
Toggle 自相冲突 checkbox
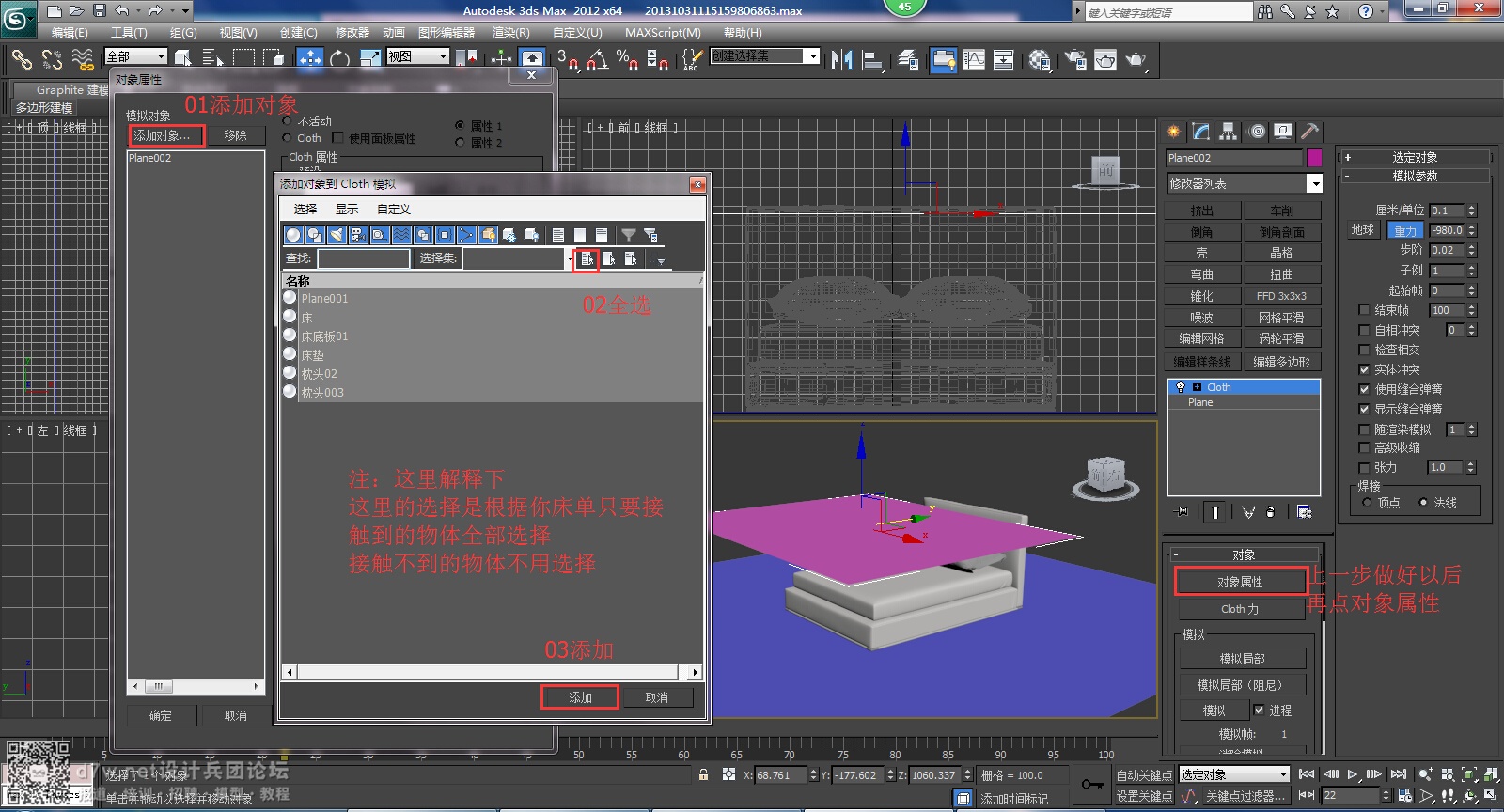tap(1364, 330)
